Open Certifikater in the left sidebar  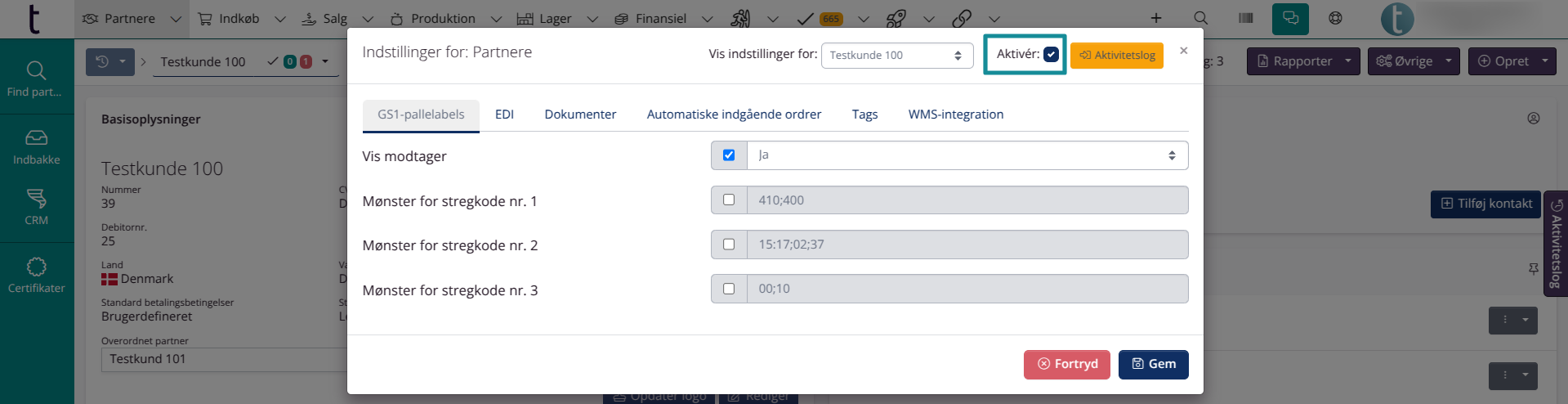click(x=36, y=276)
